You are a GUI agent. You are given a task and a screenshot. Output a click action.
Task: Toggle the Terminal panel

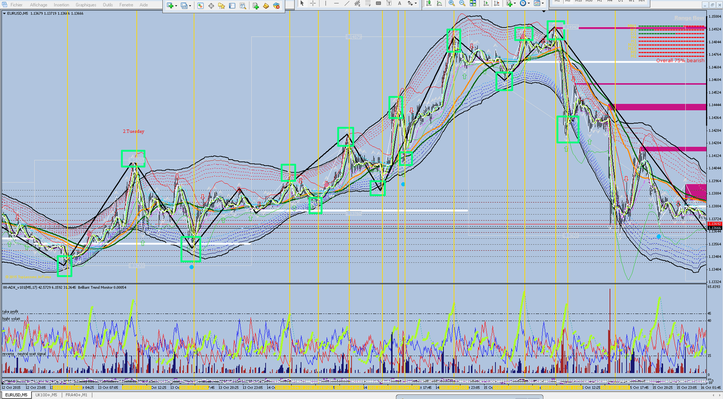point(232,6)
